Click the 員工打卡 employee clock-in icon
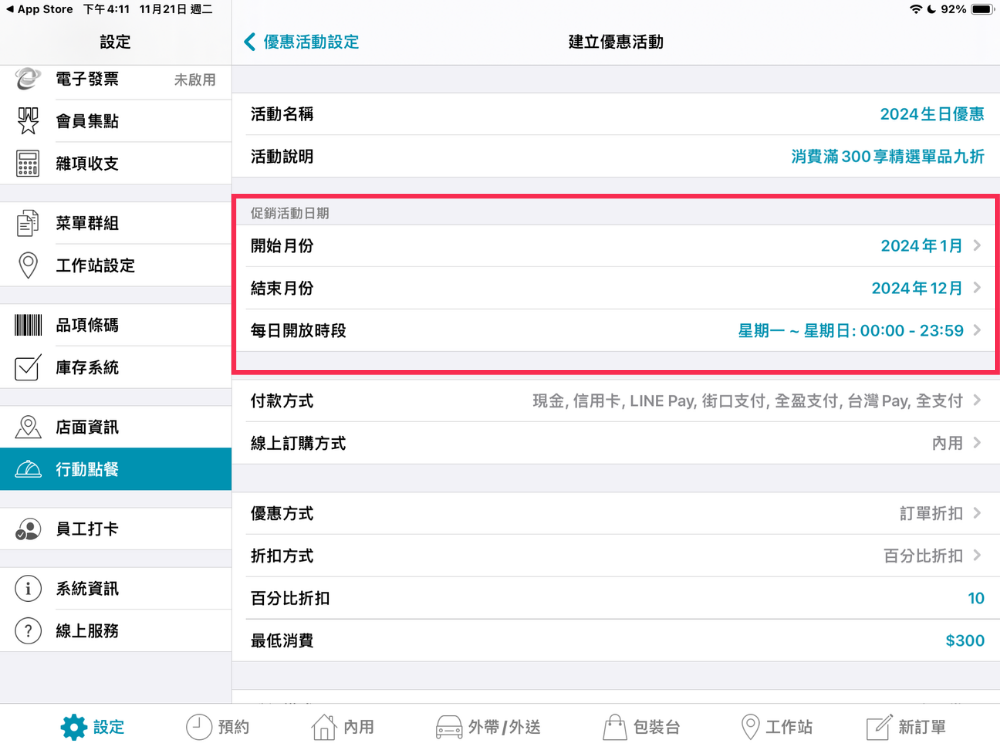The height and width of the screenshot is (750, 1000). (x=28, y=529)
